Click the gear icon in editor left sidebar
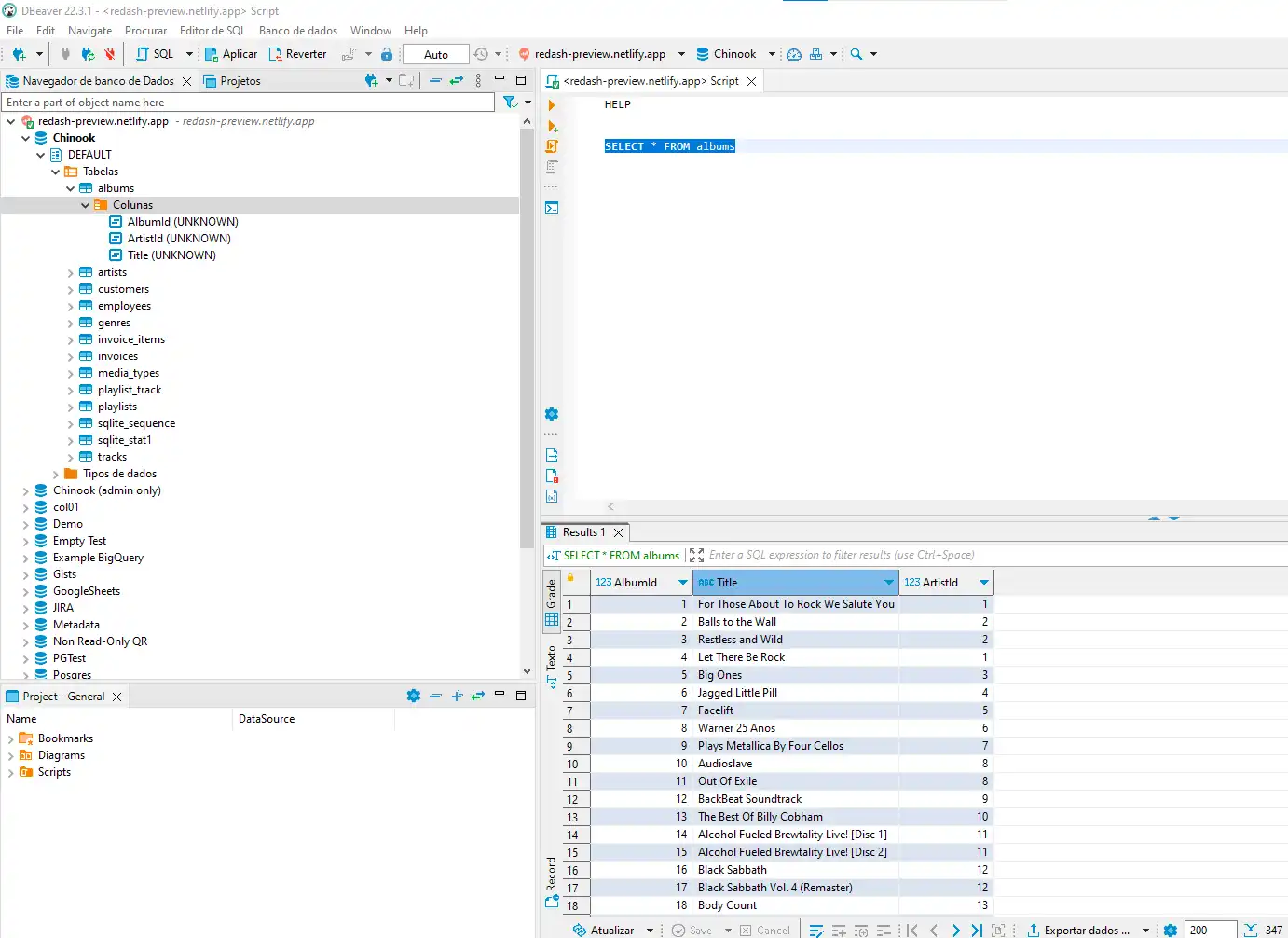 (x=552, y=414)
